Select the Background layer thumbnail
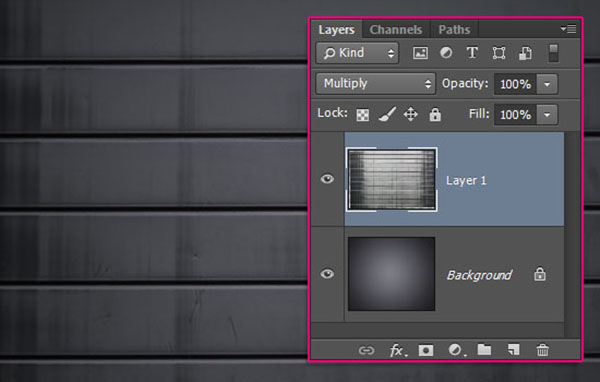Screen dimensions: 600x382 pyautogui.click(x=391, y=274)
